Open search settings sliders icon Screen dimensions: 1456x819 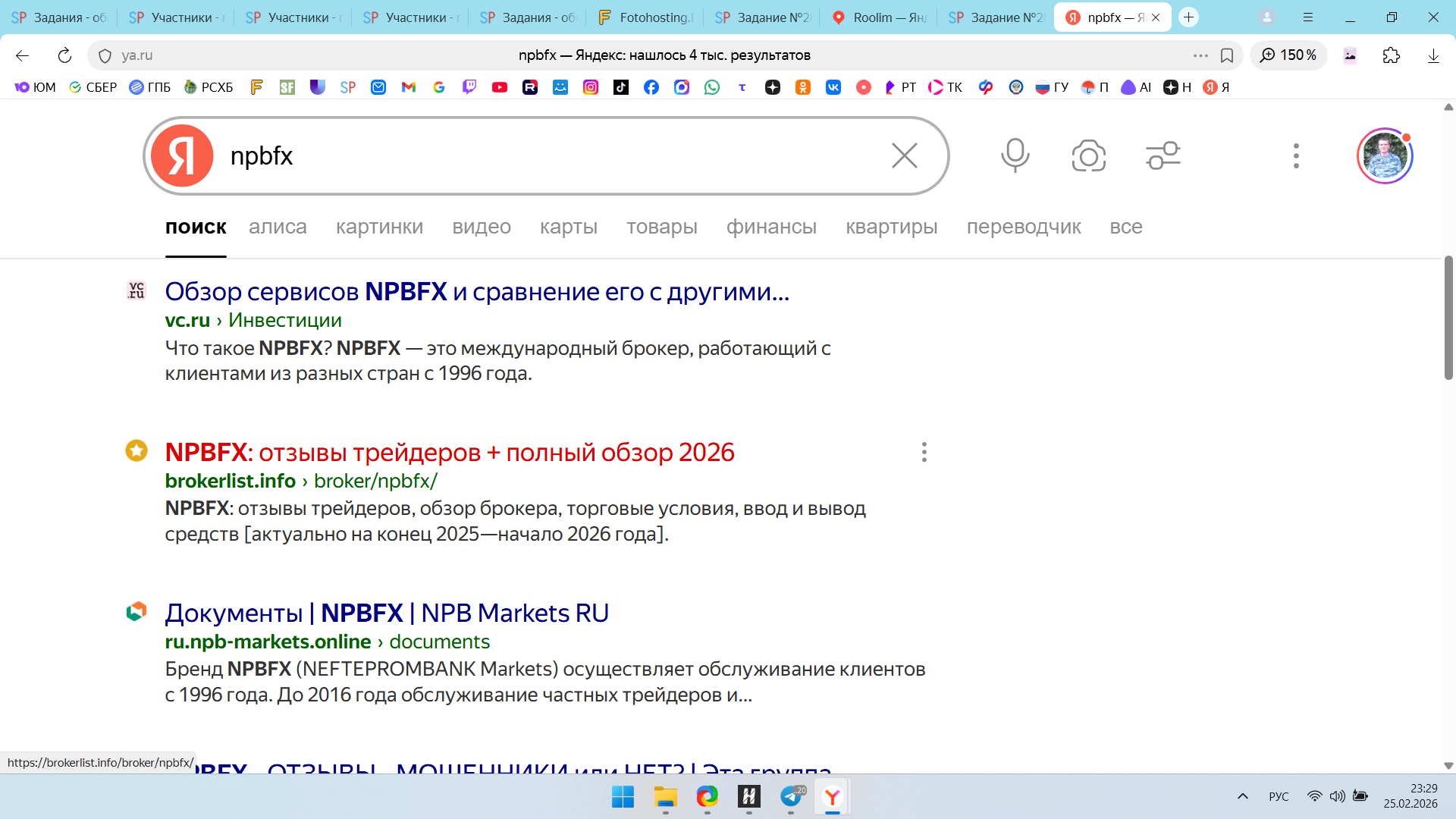coord(1163,155)
